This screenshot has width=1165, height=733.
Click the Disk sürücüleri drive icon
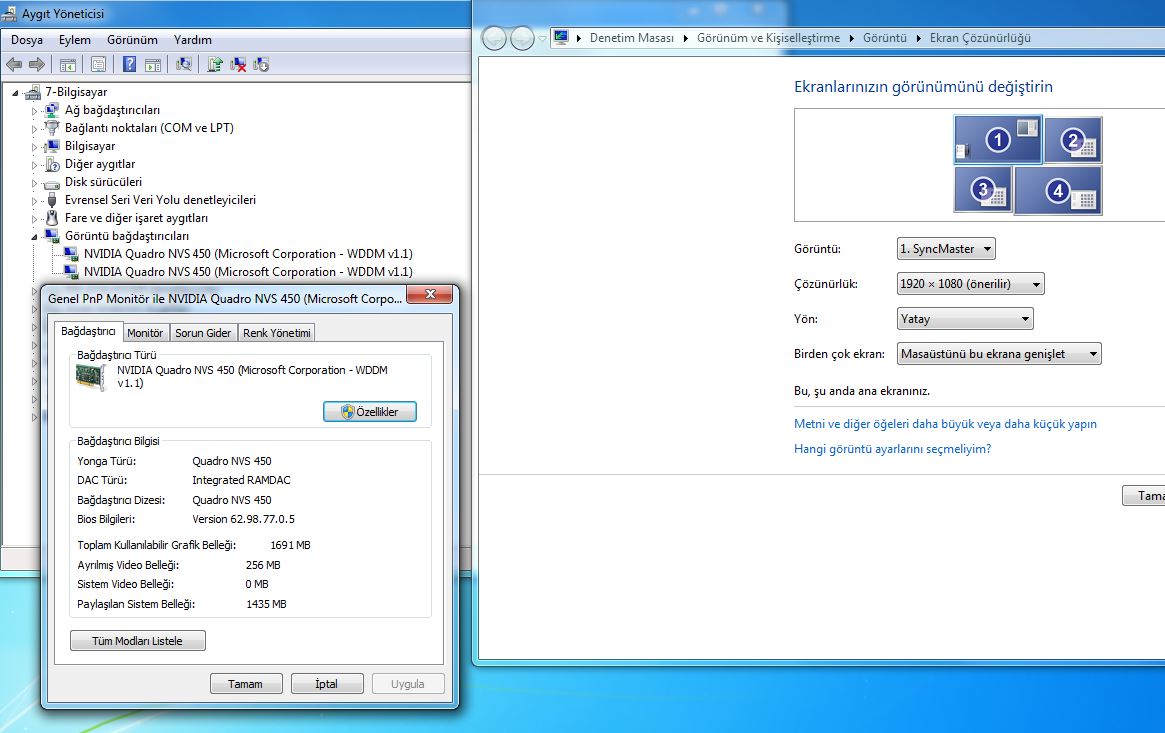coord(51,183)
